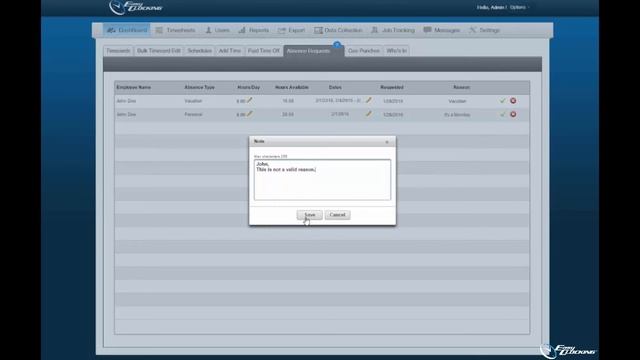Click inside the note text area
640x360 pixels.
(x=322, y=180)
